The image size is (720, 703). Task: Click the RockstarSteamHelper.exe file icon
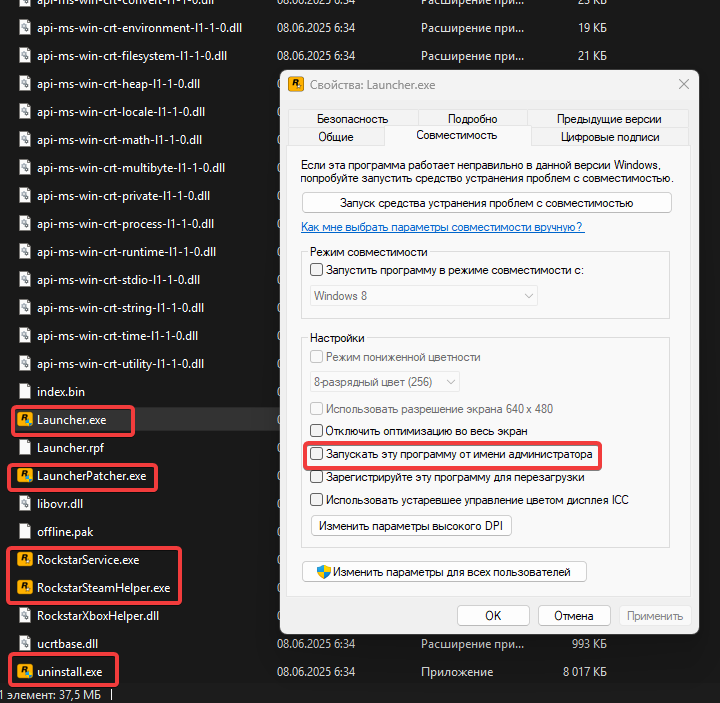coord(25,587)
